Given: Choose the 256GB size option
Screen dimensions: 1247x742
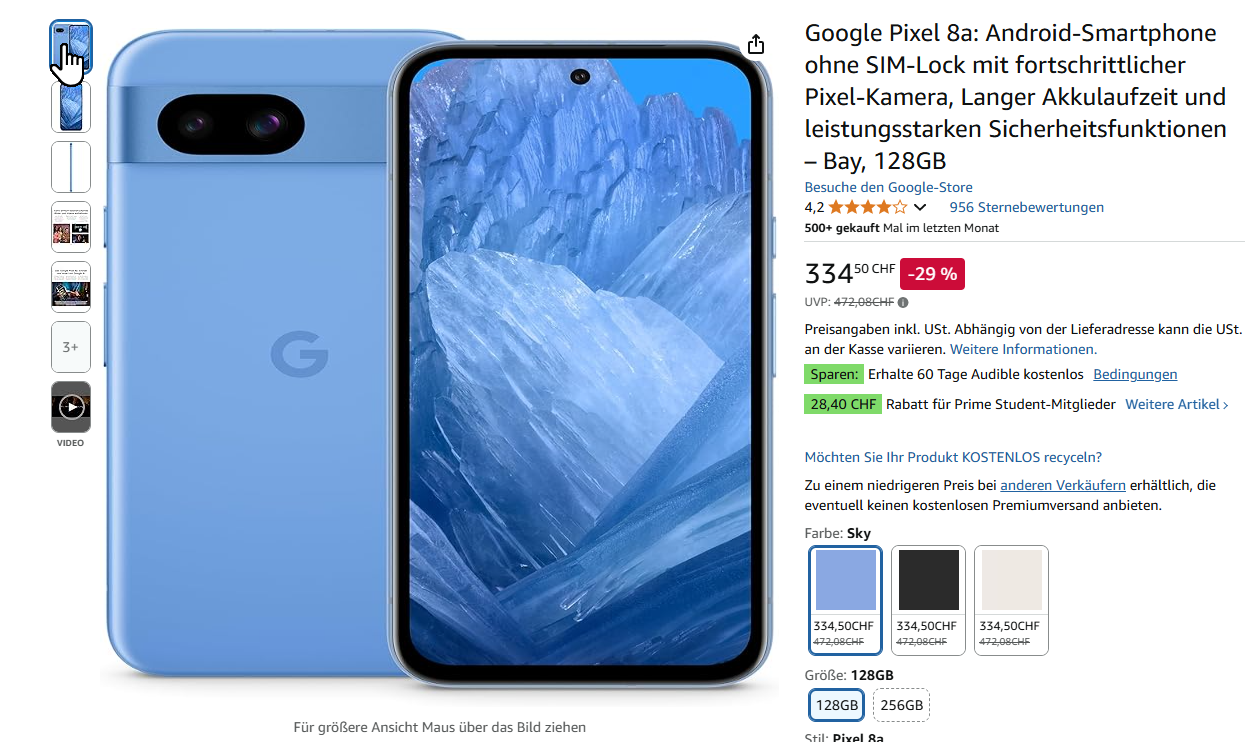Looking at the screenshot, I should [901, 705].
